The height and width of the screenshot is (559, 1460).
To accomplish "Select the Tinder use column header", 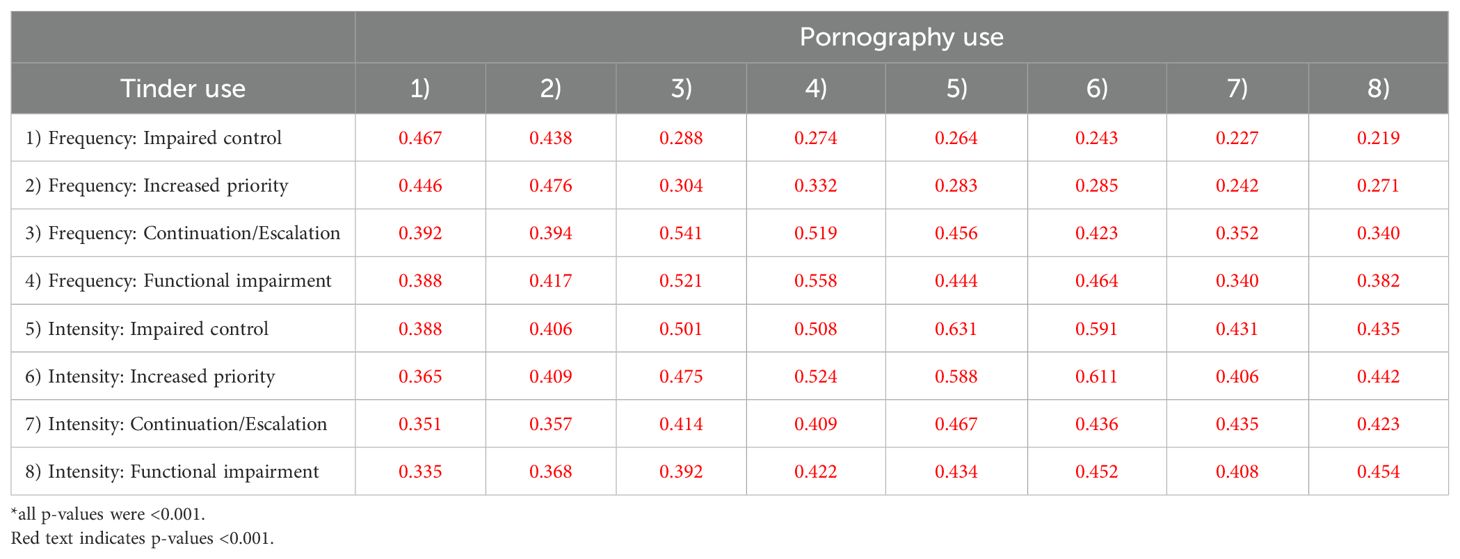I will (x=183, y=88).
